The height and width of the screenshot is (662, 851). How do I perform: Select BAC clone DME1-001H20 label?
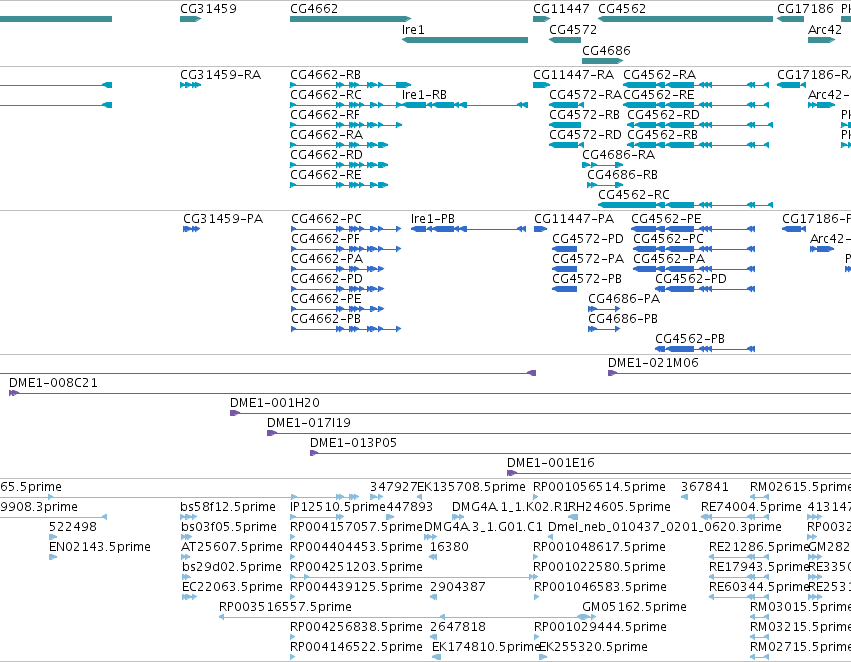tap(275, 403)
